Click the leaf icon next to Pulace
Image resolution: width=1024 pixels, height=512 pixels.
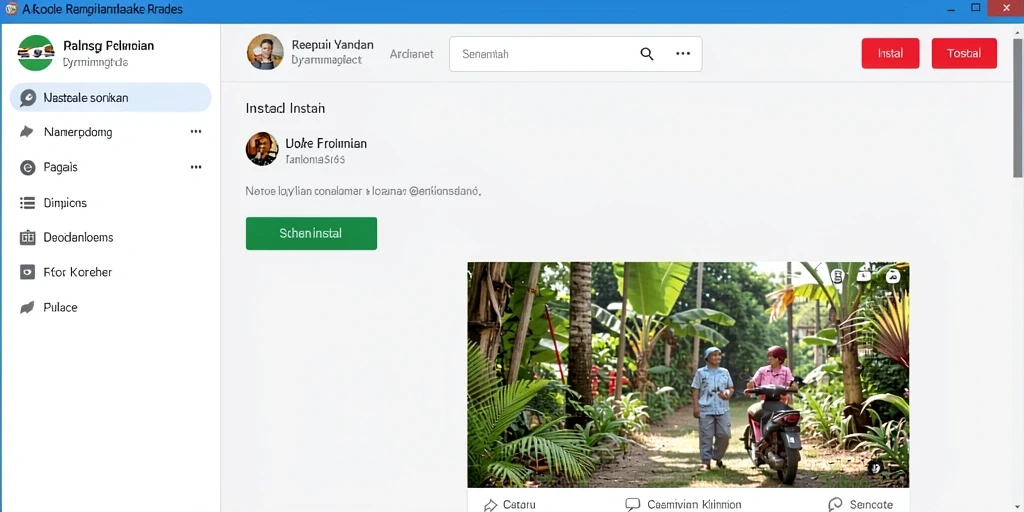click(27, 307)
